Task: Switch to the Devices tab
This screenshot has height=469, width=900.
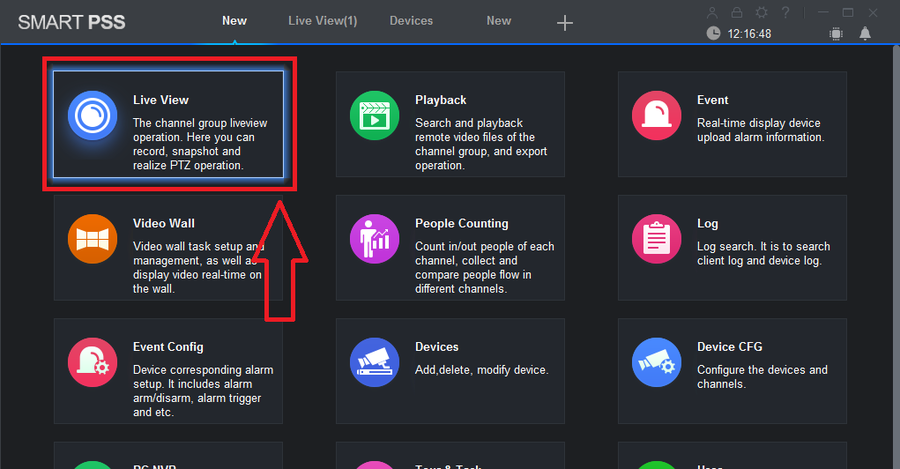Action: click(x=411, y=21)
